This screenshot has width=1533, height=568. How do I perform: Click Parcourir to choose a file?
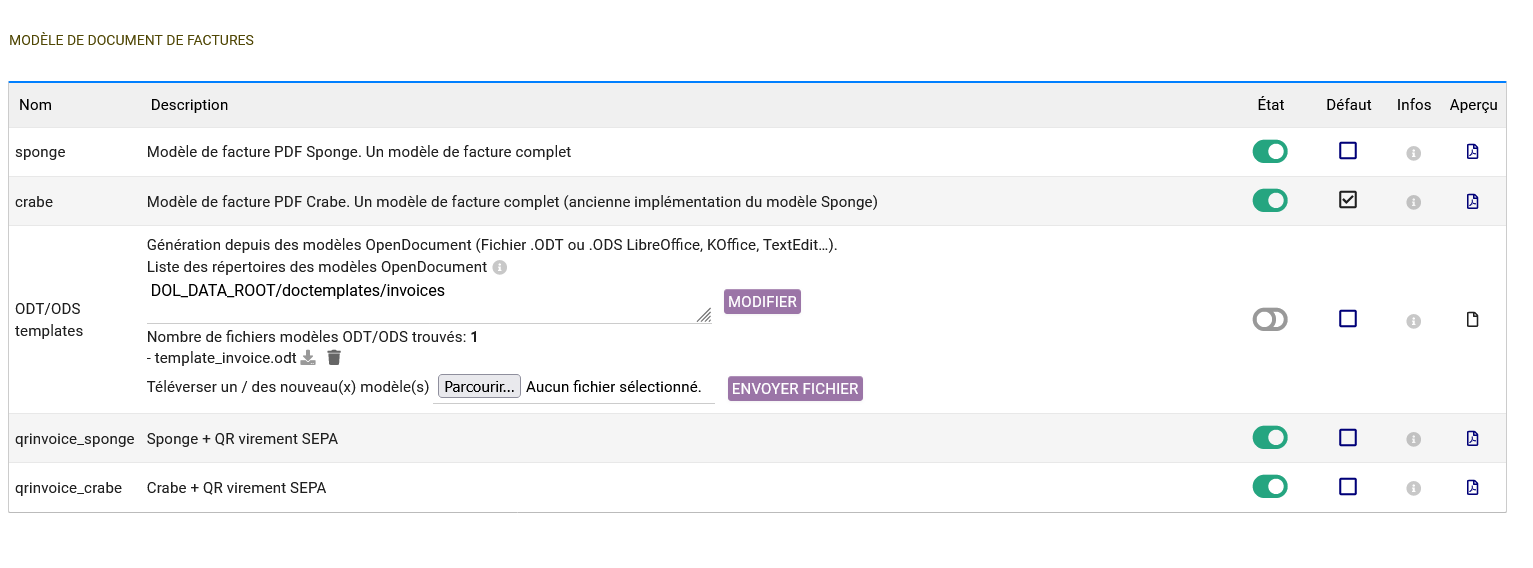[479, 387]
